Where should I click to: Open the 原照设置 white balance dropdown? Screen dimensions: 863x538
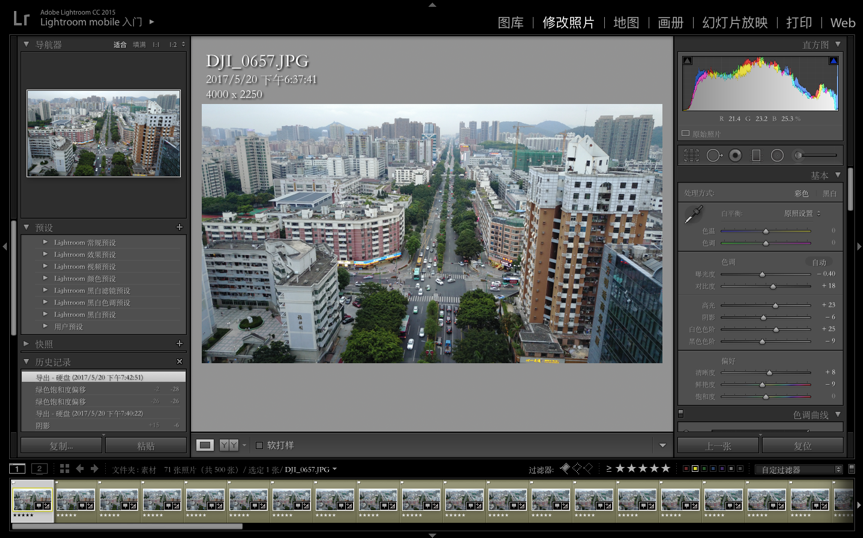coord(804,213)
